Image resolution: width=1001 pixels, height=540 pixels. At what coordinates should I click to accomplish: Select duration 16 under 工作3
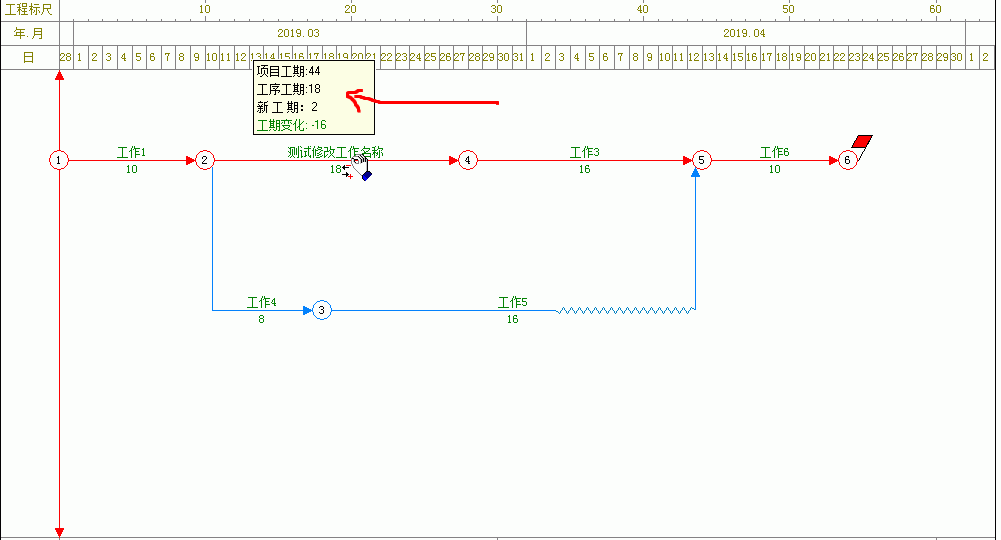(x=585, y=169)
